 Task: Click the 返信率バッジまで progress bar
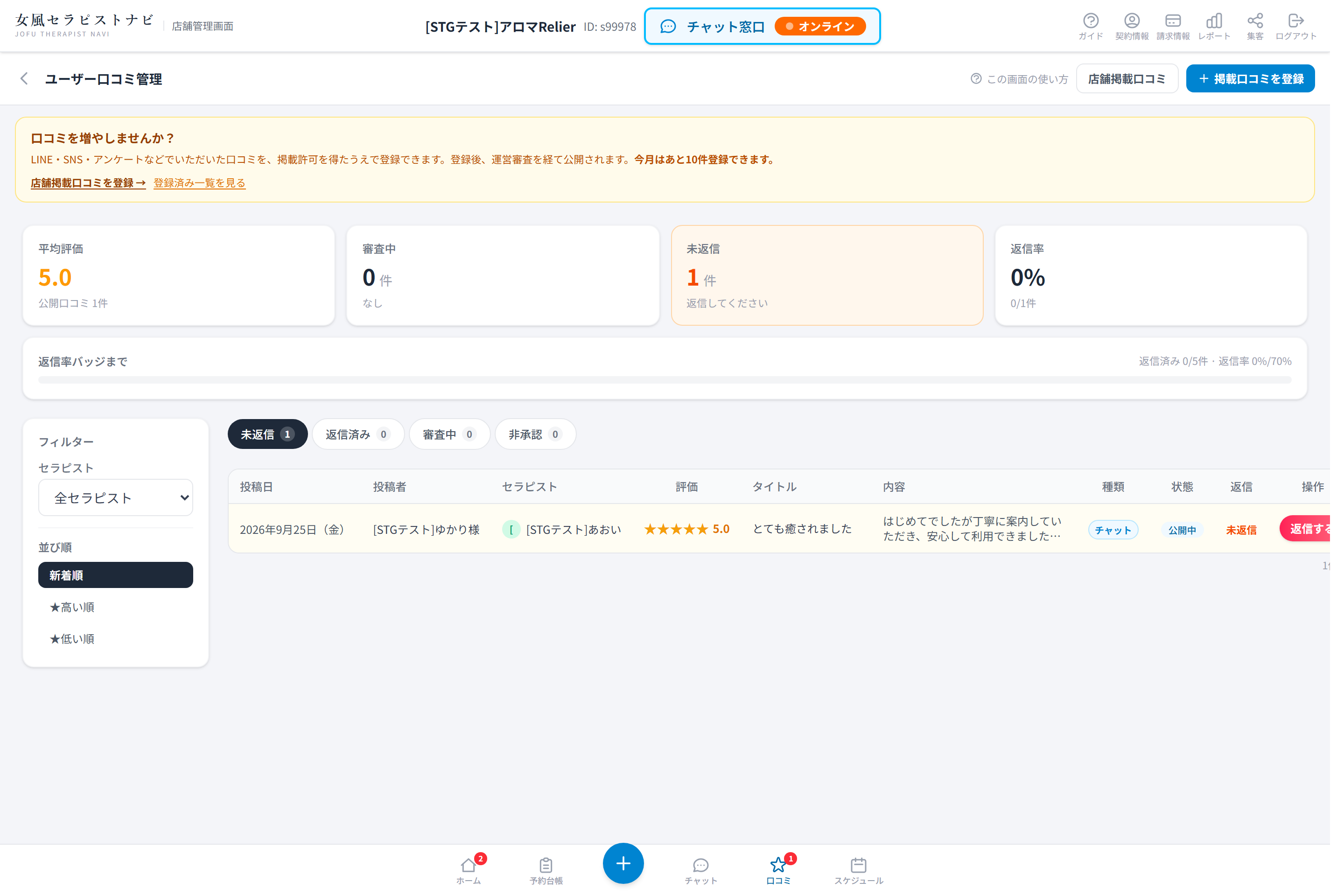coord(672,384)
